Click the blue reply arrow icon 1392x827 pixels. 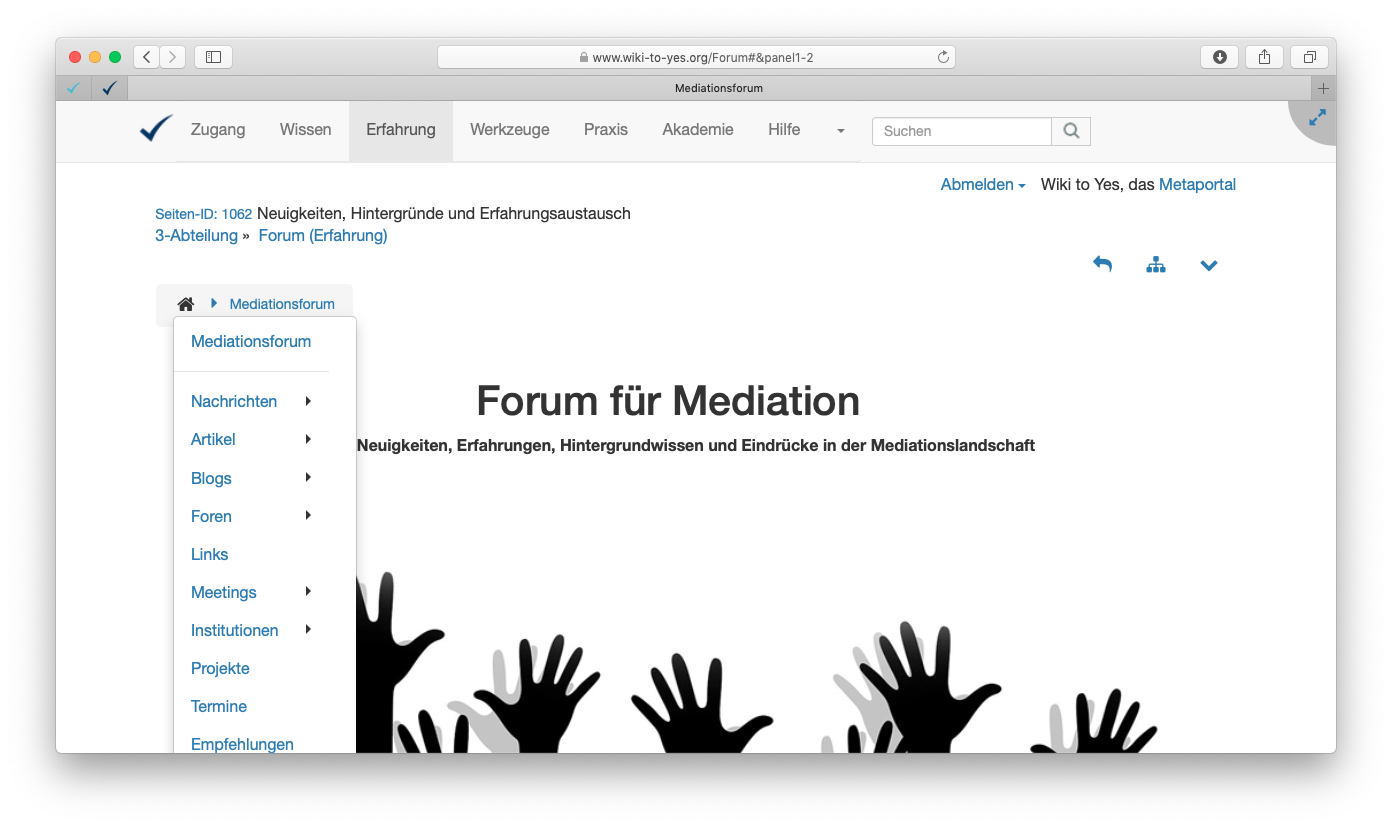(x=1102, y=264)
